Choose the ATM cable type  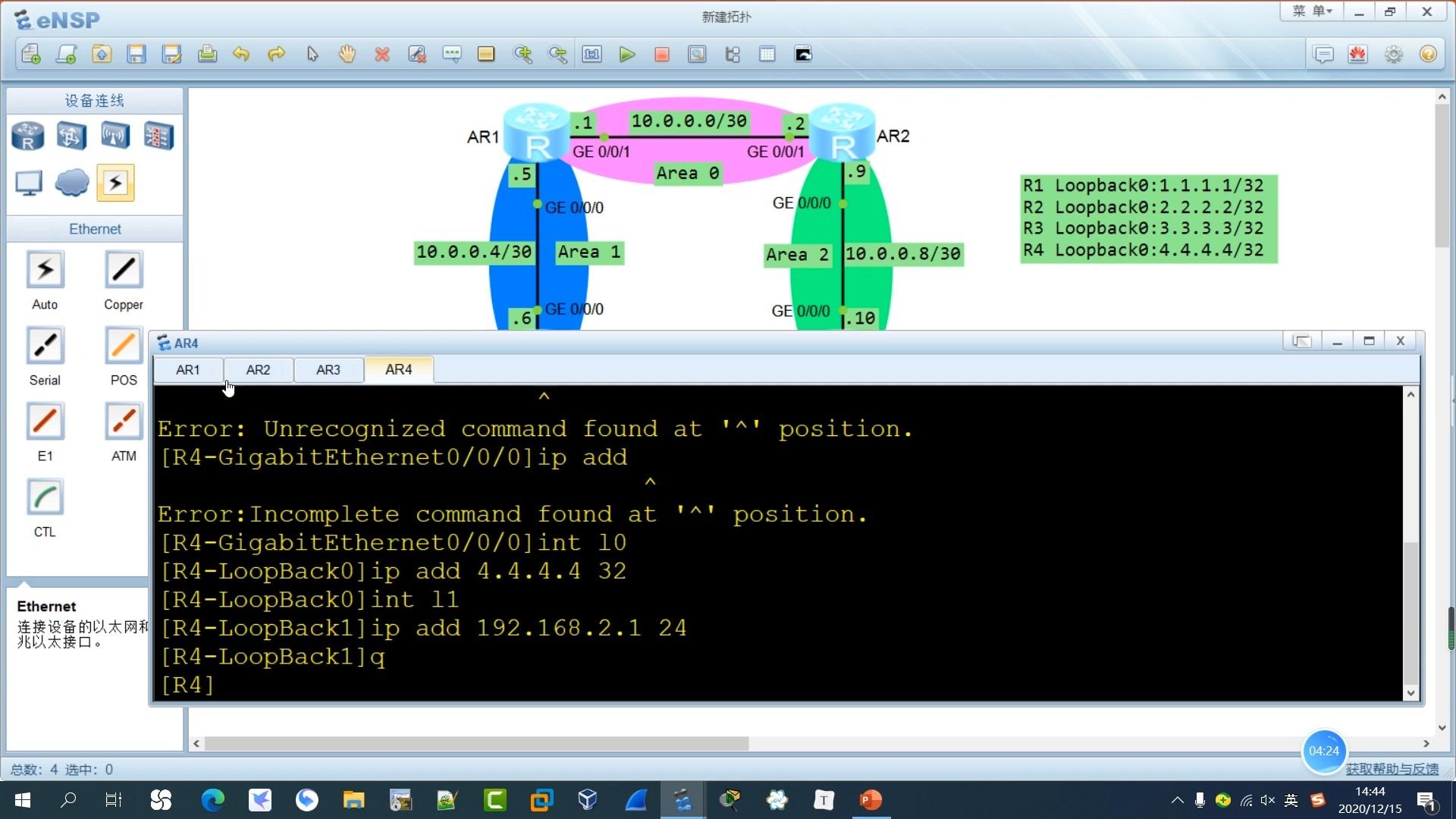124,422
